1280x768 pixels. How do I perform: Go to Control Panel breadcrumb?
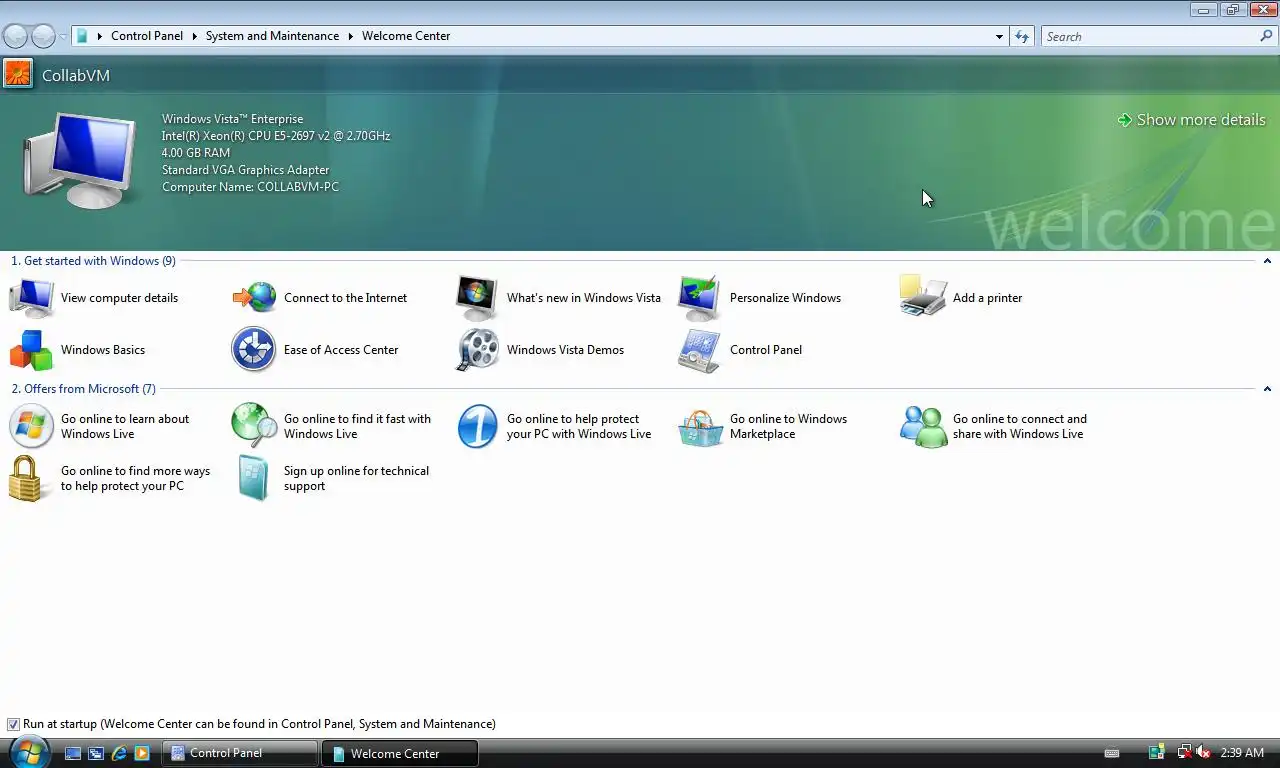(147, 36)
